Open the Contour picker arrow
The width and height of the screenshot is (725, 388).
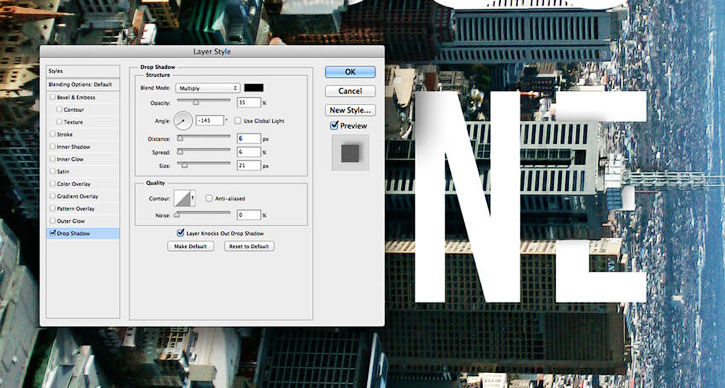point(193,198)
